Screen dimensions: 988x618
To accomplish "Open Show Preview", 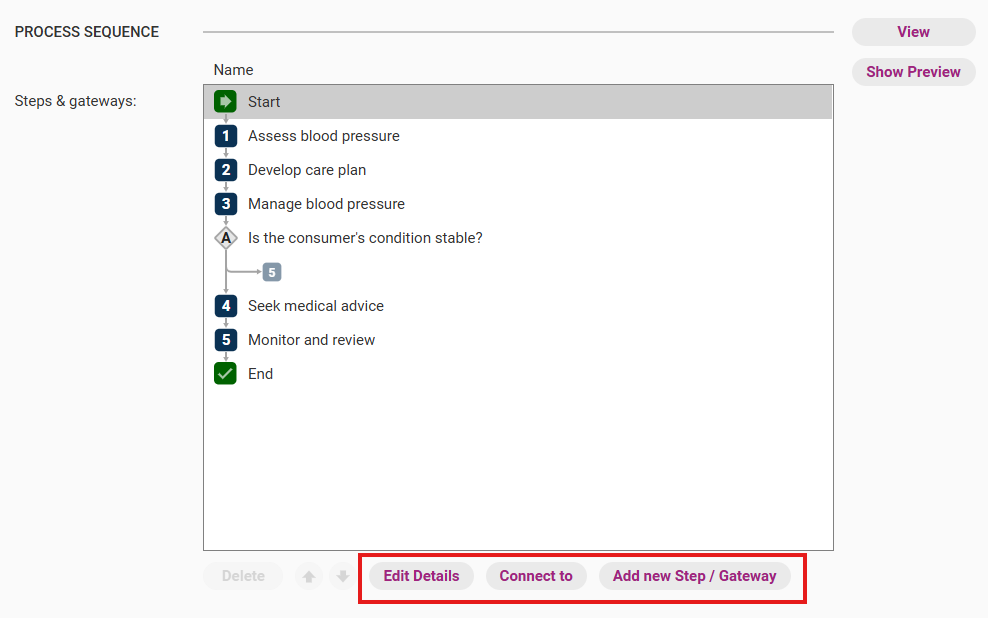I will pos(913,72).
